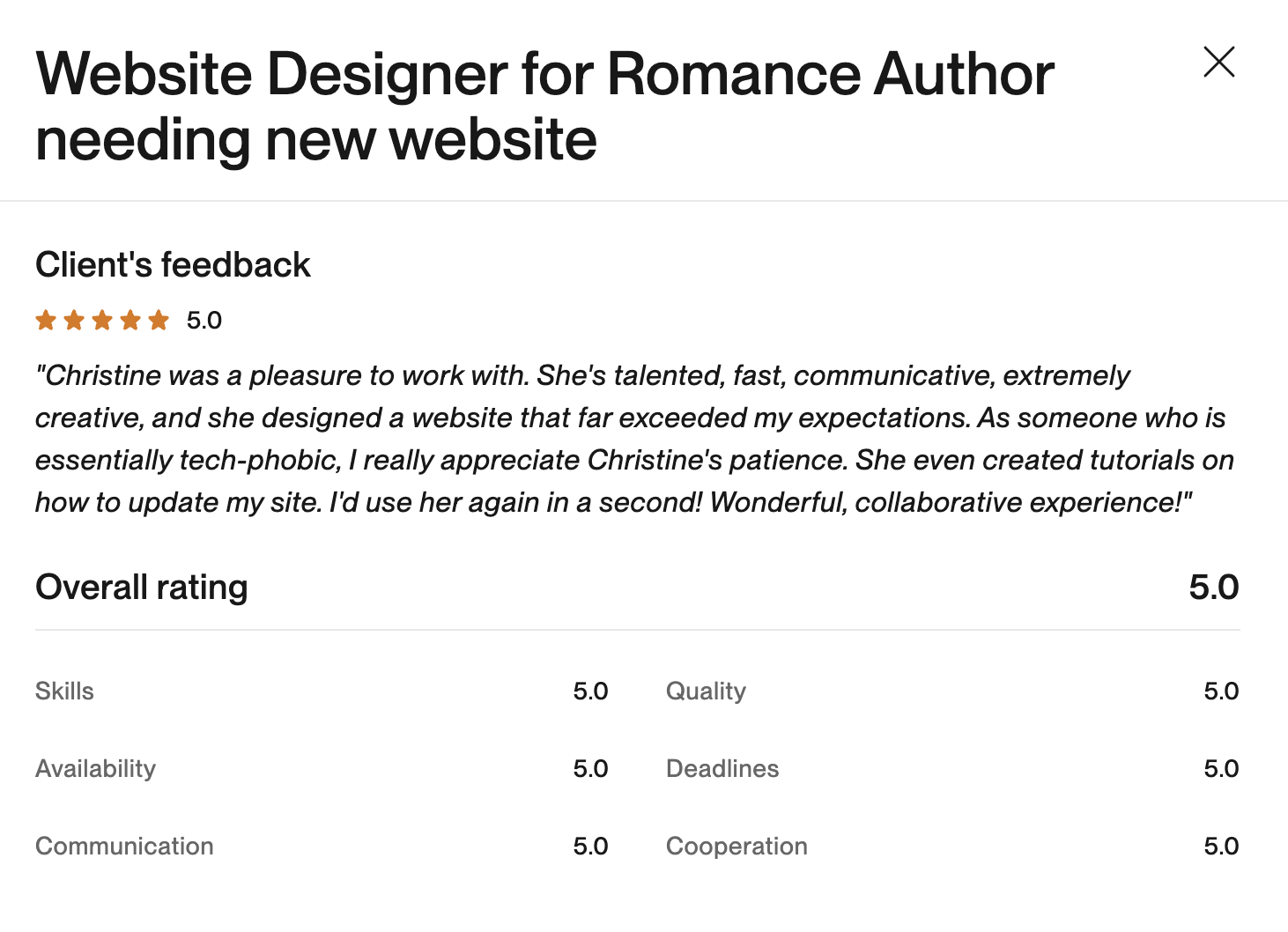Viewport: 1288px width, 932px height.
Task: Click the 5.0 score in the Cooperation row
Action: (x=1221, y=847)
